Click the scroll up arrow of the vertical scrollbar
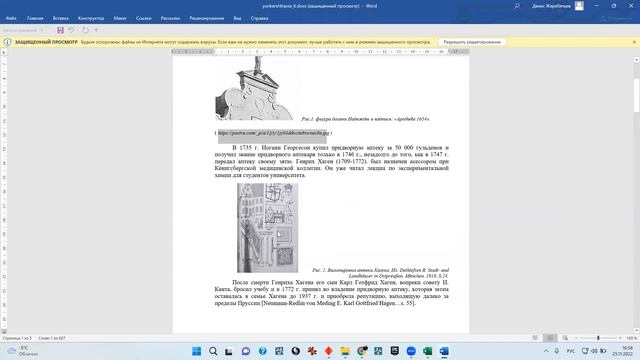The height and width of the screenshot is (360, 640). 636,60
